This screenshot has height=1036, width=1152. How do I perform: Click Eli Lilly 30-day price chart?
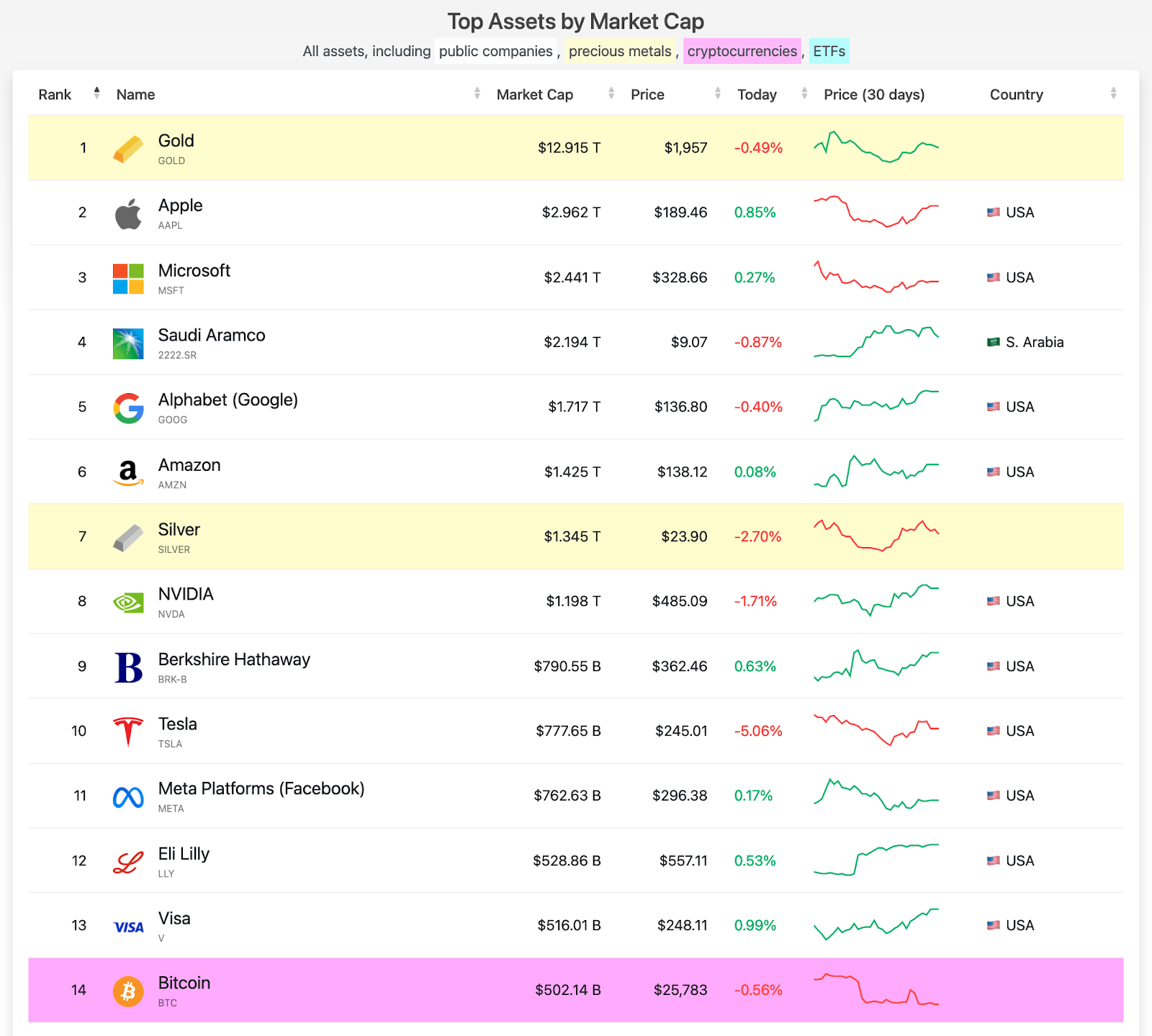[876, 860]
